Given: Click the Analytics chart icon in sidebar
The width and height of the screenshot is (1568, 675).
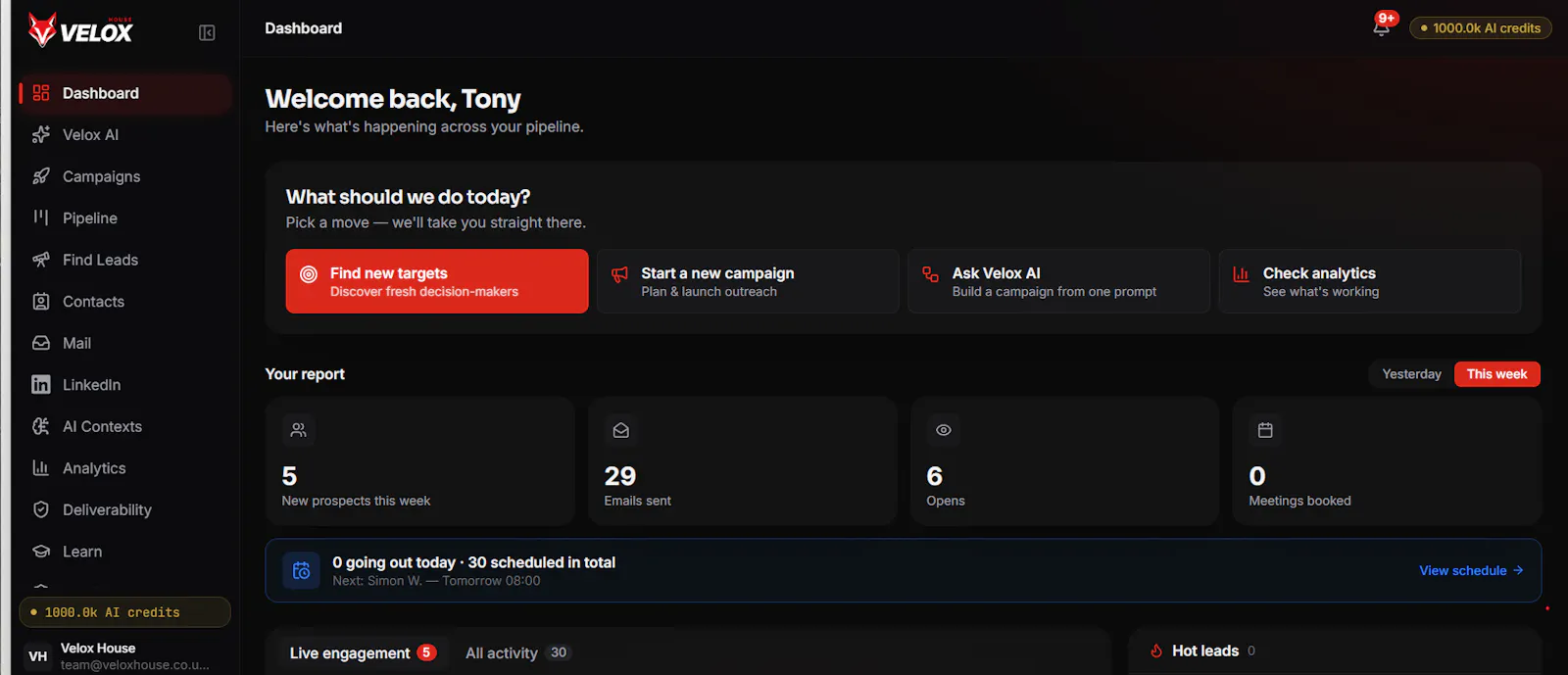Looking at the screenshot, I should pyautogui.click(x=41, y=468).
